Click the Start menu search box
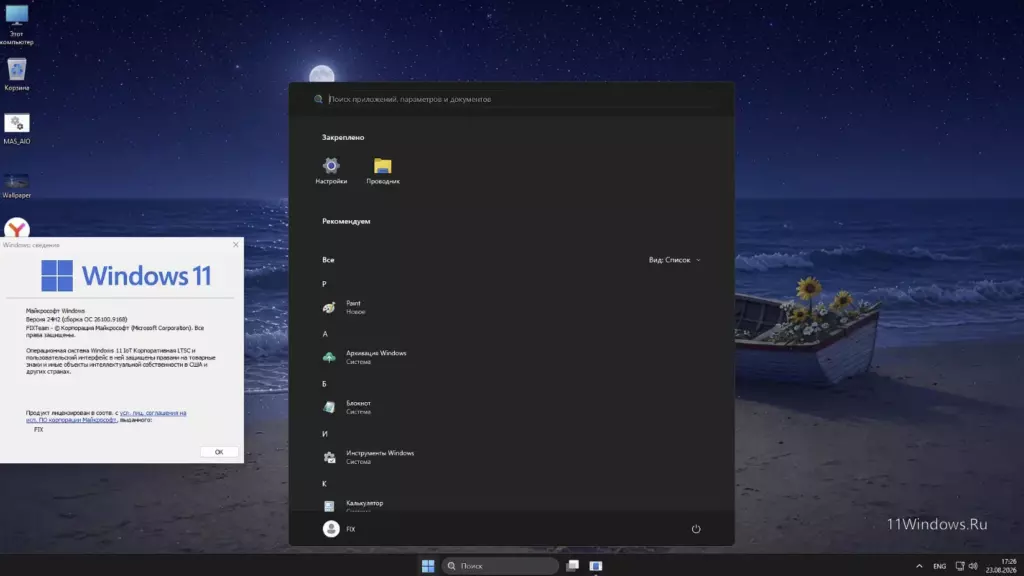1024x576 pixels. [511, 99]
